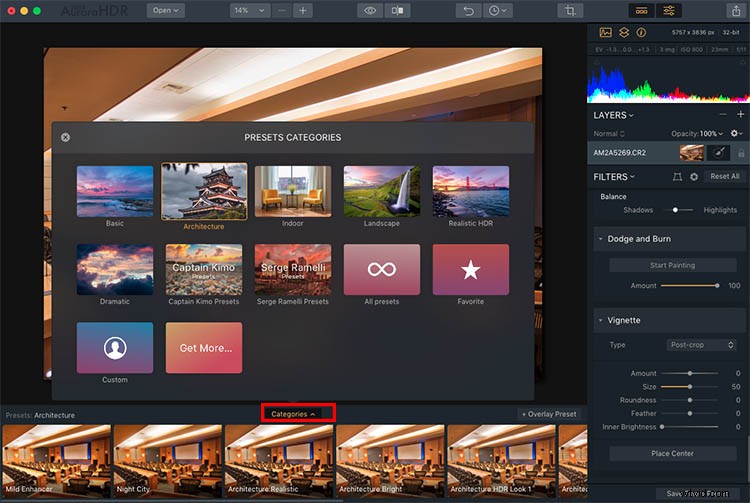Toggle the quick preview eye icon
This screenshot has height=503, width=750.
click(370, 11)
